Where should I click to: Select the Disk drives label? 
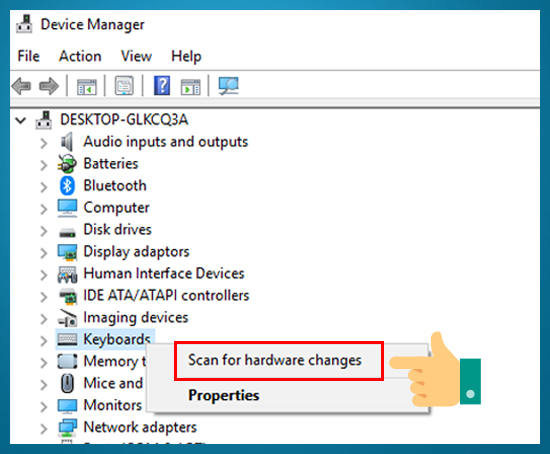[118, 229]
